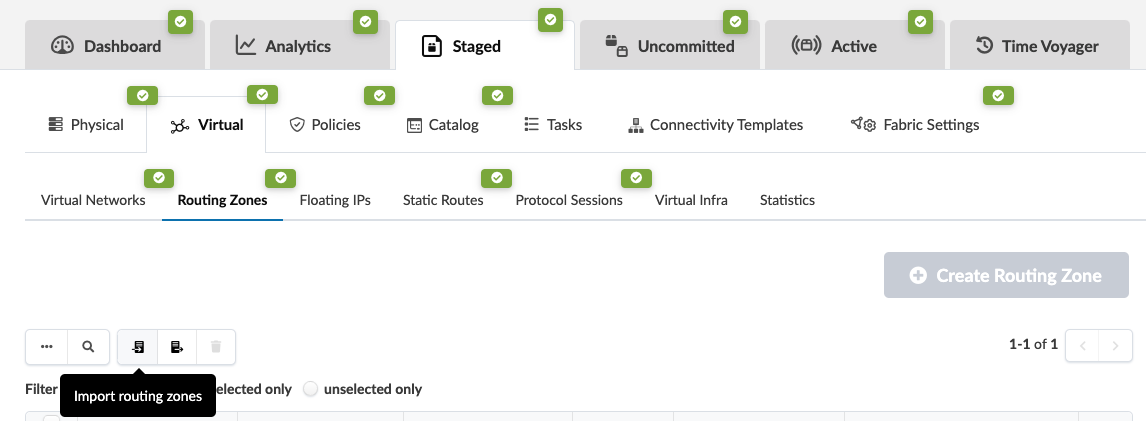Switch to the Uncommitted tab
The height and width of the screenshot is (421, 1146).
tap(670, 46)
